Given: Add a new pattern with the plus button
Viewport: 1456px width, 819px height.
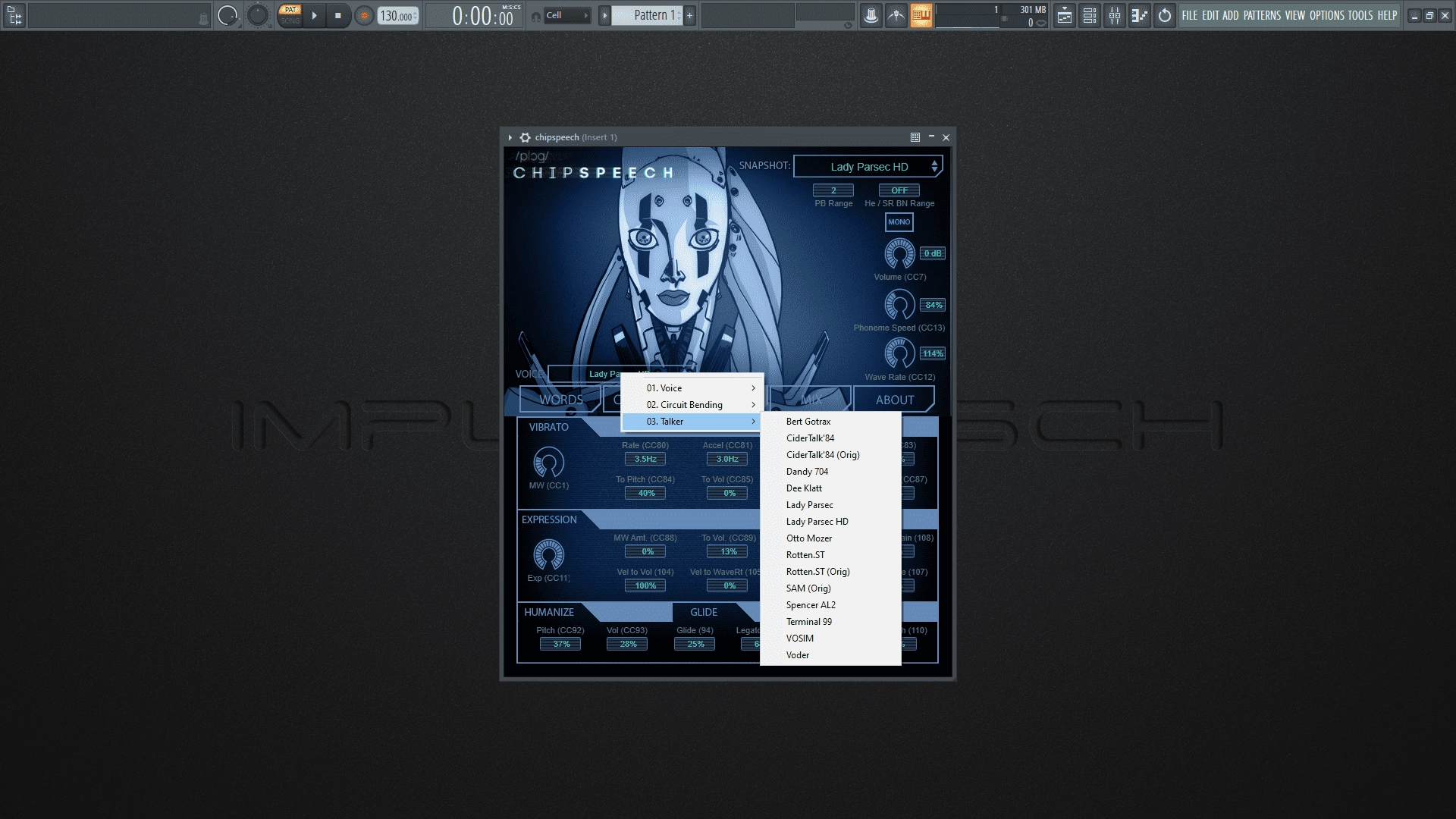Looking at the screenshot, I should (x=689, y=15).
